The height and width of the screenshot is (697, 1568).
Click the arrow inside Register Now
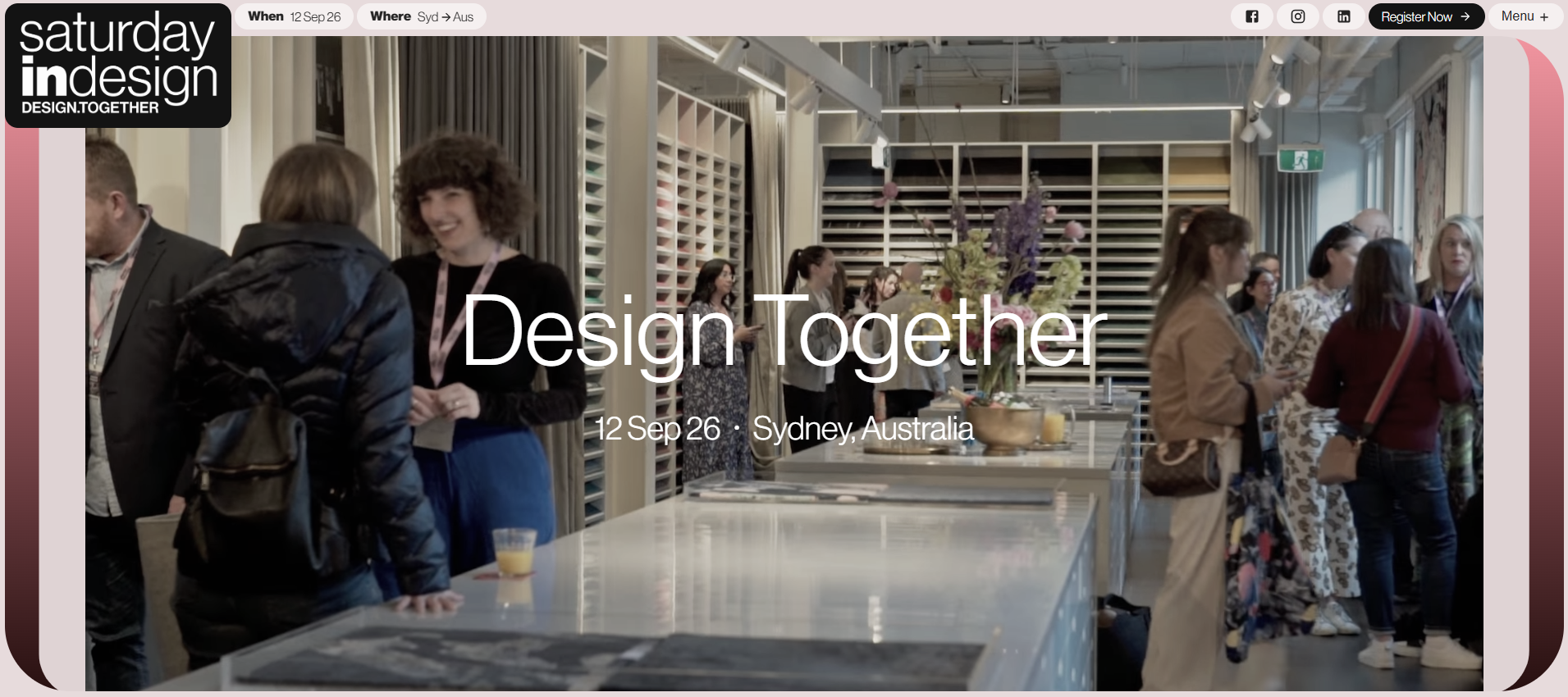click(x=1465, y=16)
